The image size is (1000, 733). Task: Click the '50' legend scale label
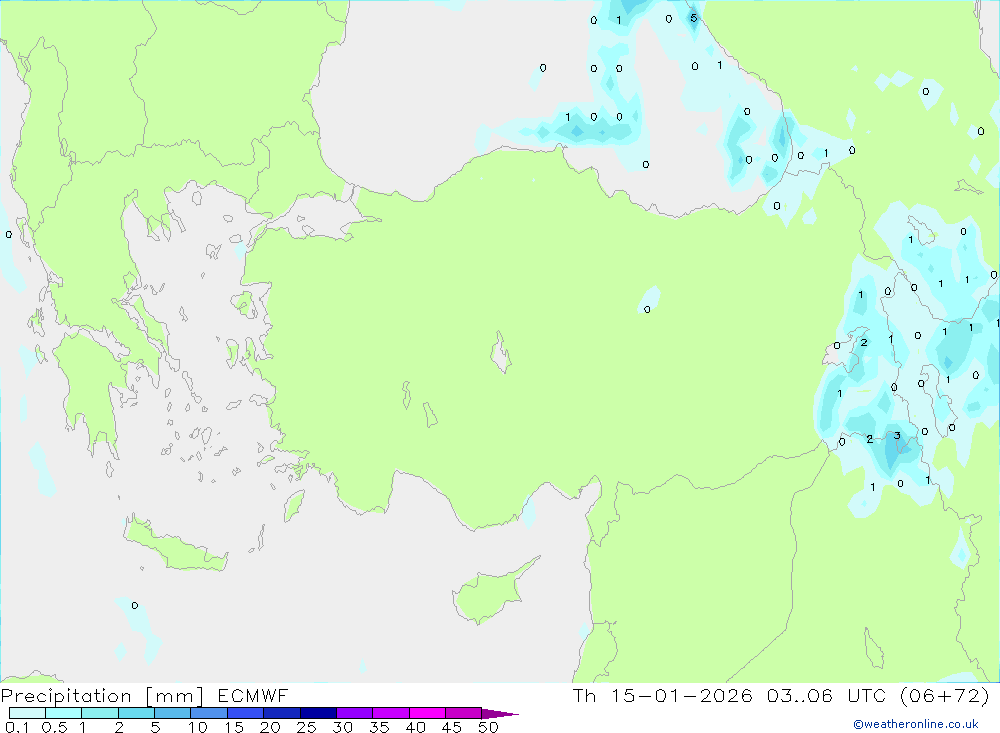(489, 727)
